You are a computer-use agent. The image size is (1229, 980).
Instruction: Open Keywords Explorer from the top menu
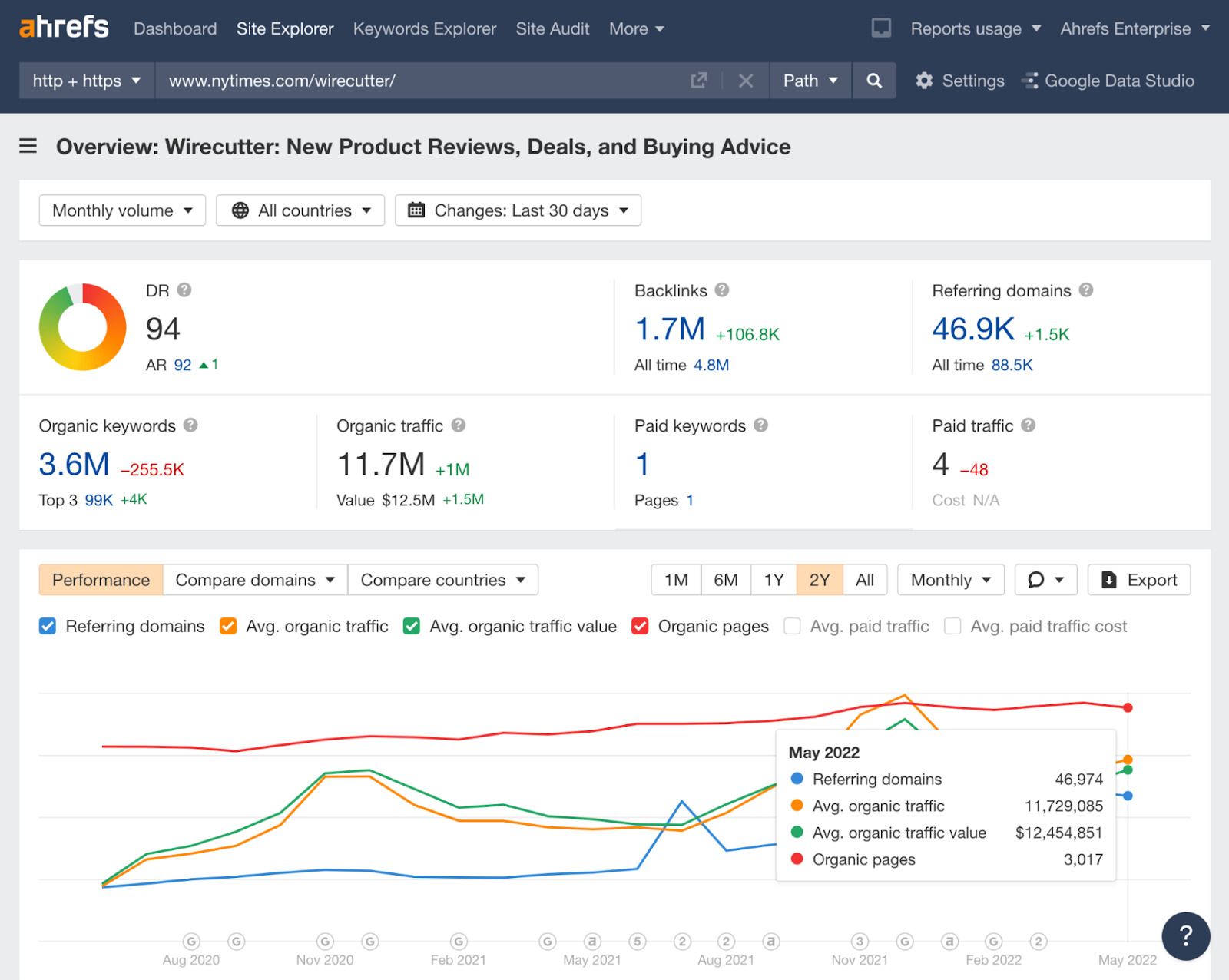tap(425, 28)
